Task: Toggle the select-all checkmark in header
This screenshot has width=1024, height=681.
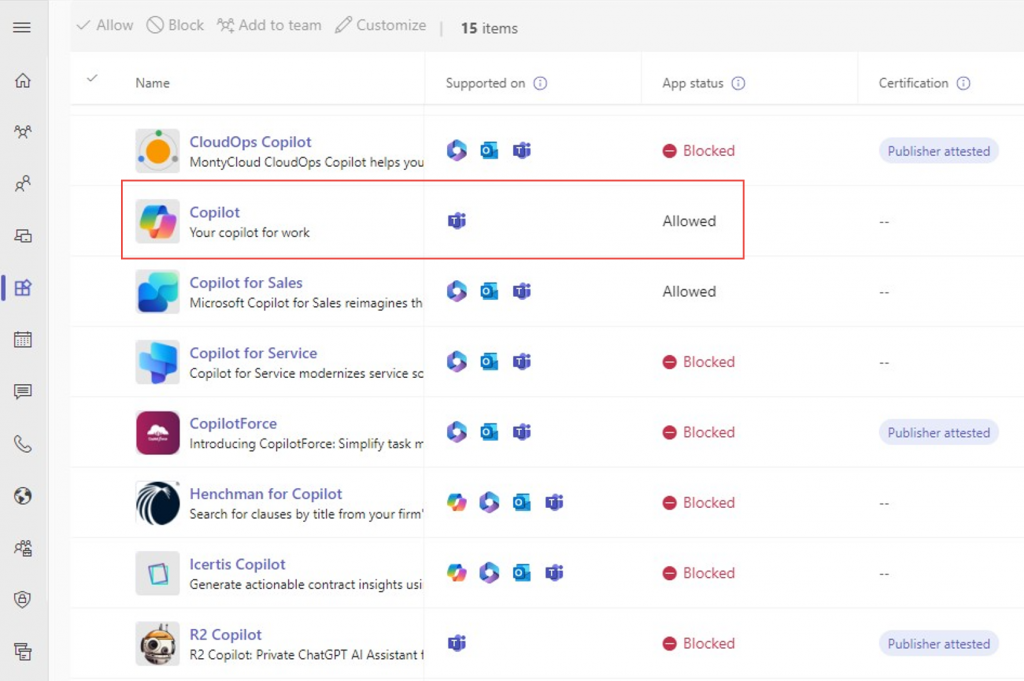Action: [92, 78]
